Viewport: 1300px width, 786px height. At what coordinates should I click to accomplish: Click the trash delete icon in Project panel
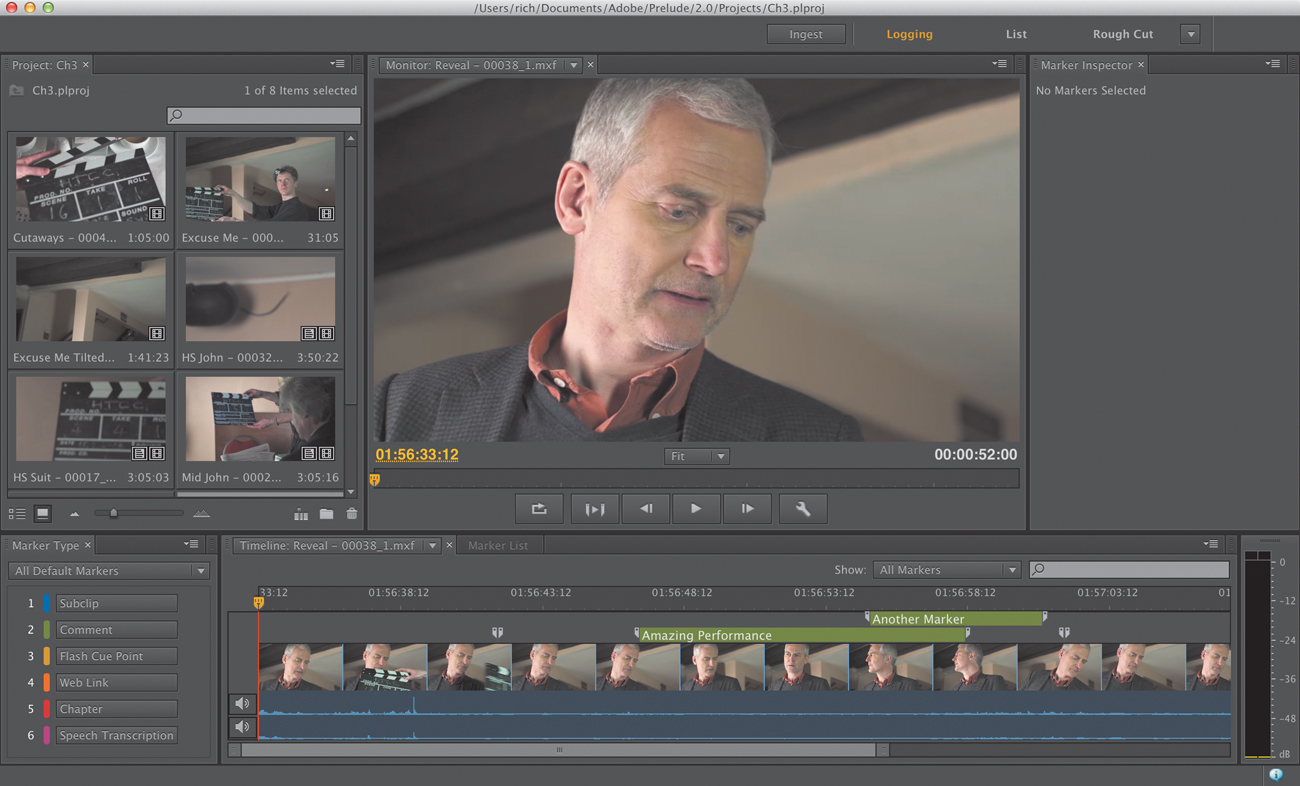tap(351, 514)
